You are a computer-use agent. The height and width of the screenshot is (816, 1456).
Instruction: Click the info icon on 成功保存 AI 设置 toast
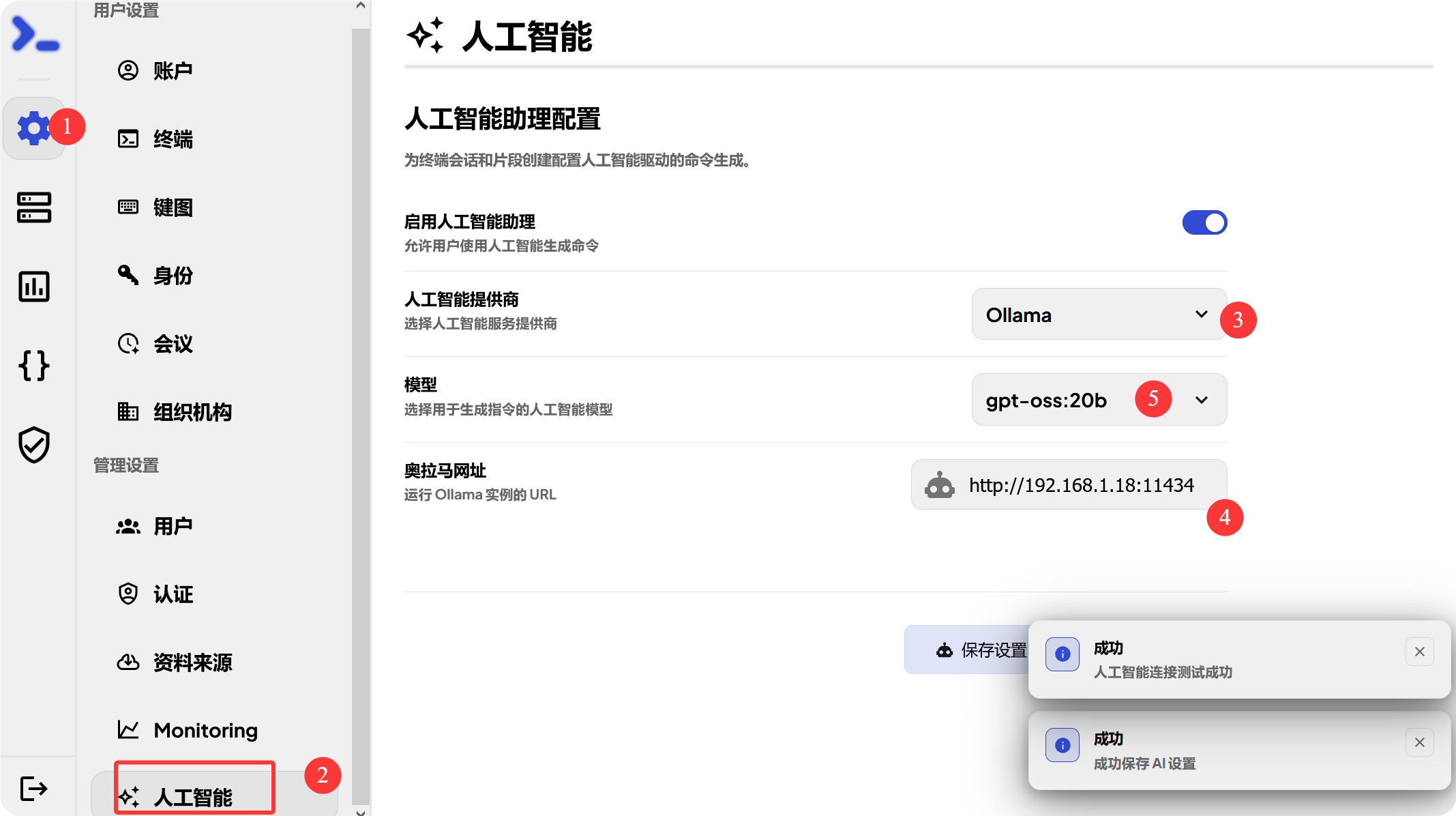click(1062, 745)
